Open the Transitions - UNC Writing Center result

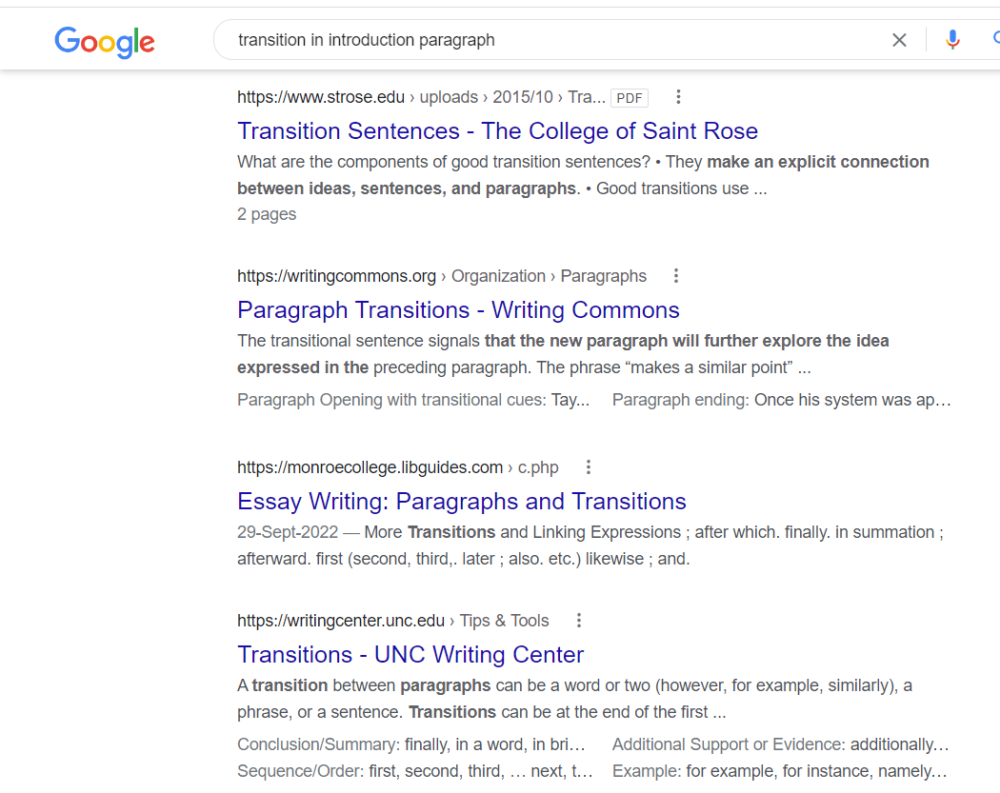pos(410,654)
